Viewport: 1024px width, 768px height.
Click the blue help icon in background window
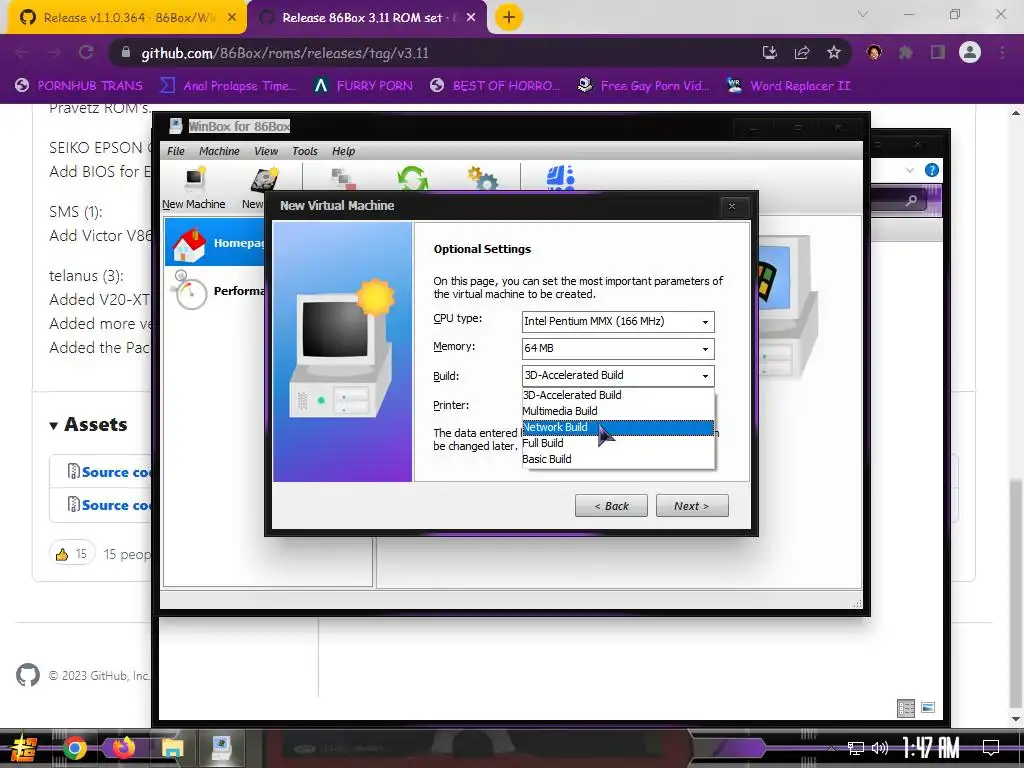click(932, 170)
